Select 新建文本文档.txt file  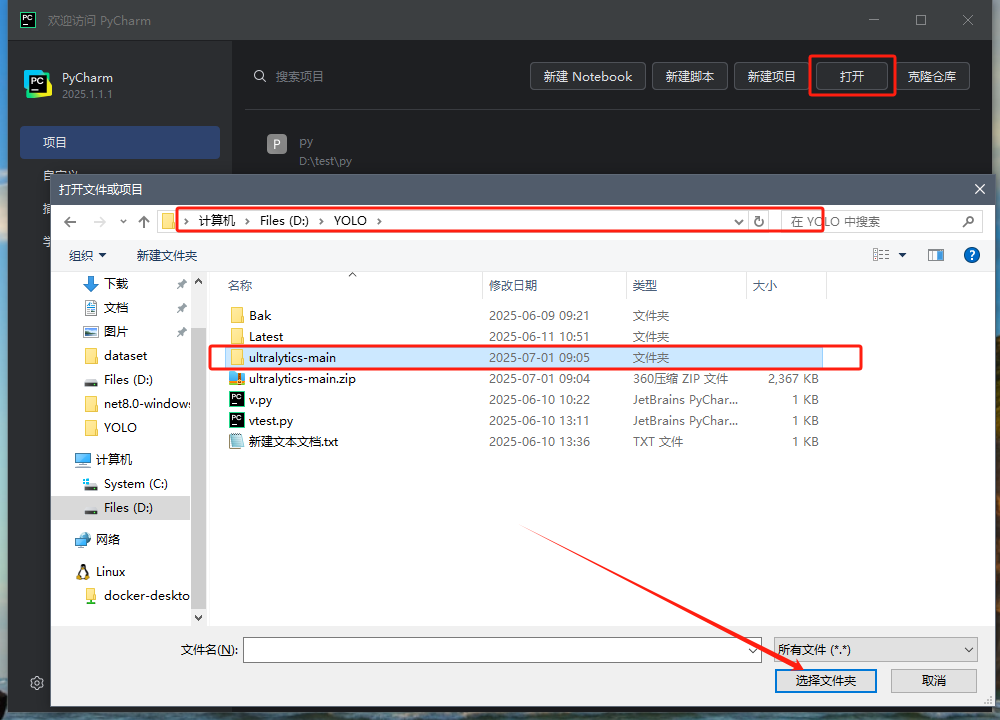[x=293, y=442]
